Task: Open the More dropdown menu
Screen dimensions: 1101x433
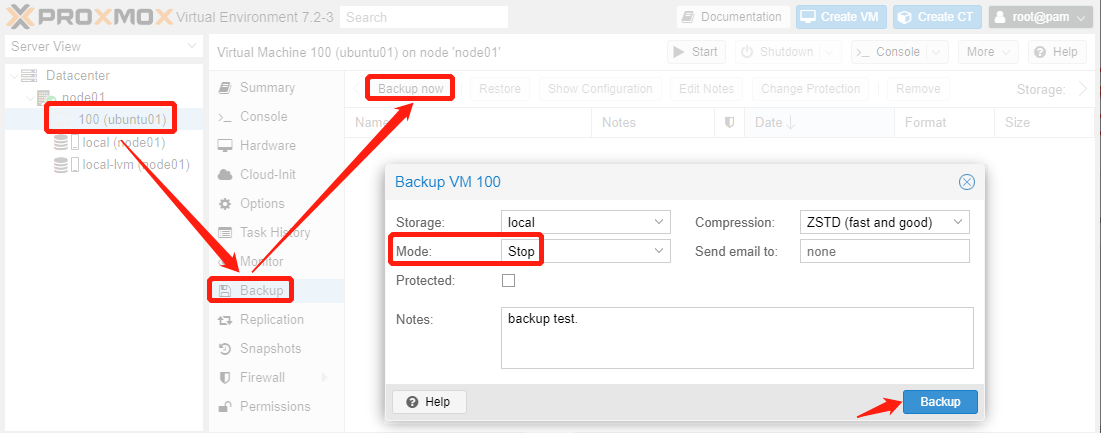Action: tap(988, 52)
